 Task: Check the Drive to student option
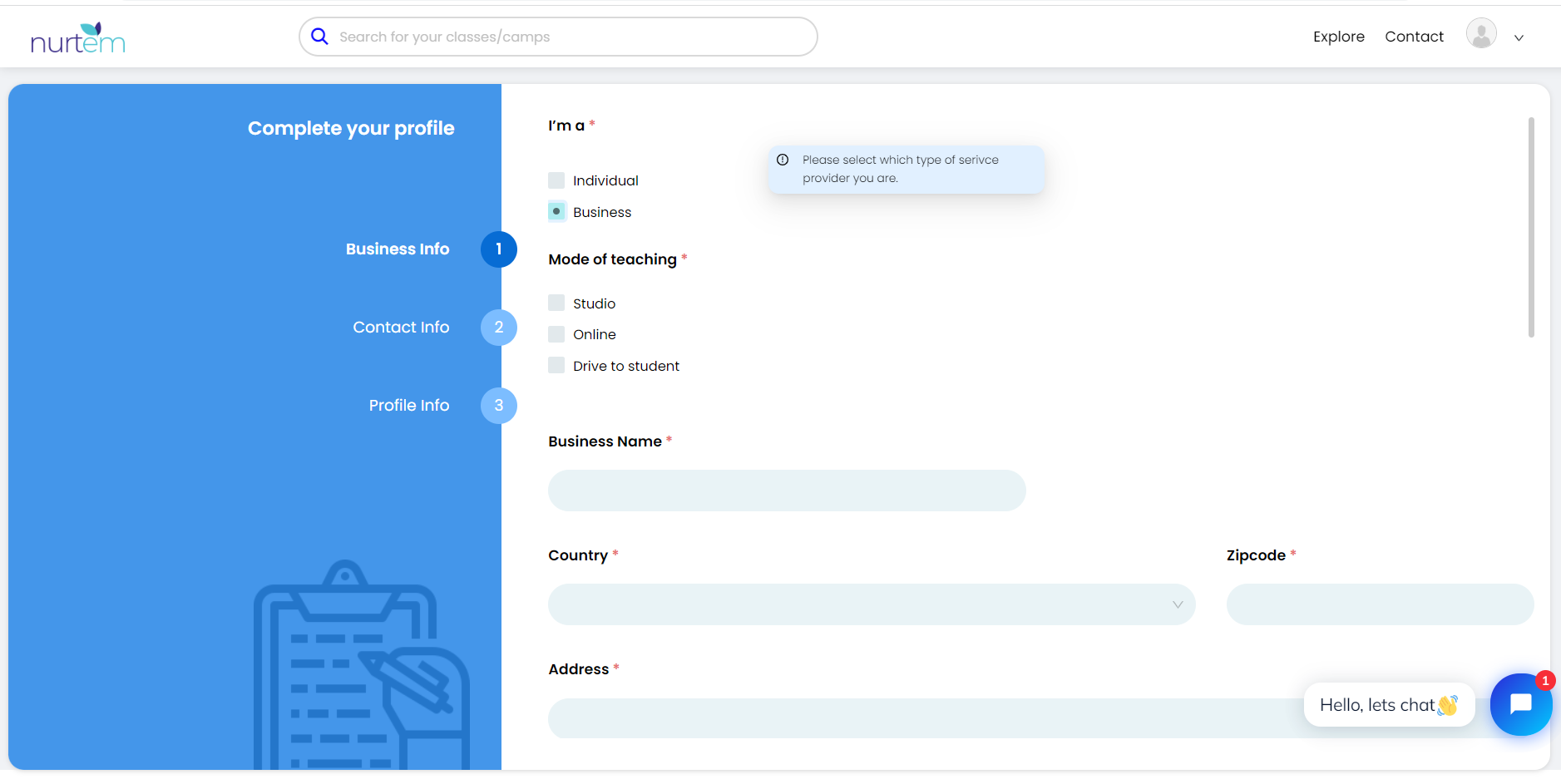[x=556, y=365]
